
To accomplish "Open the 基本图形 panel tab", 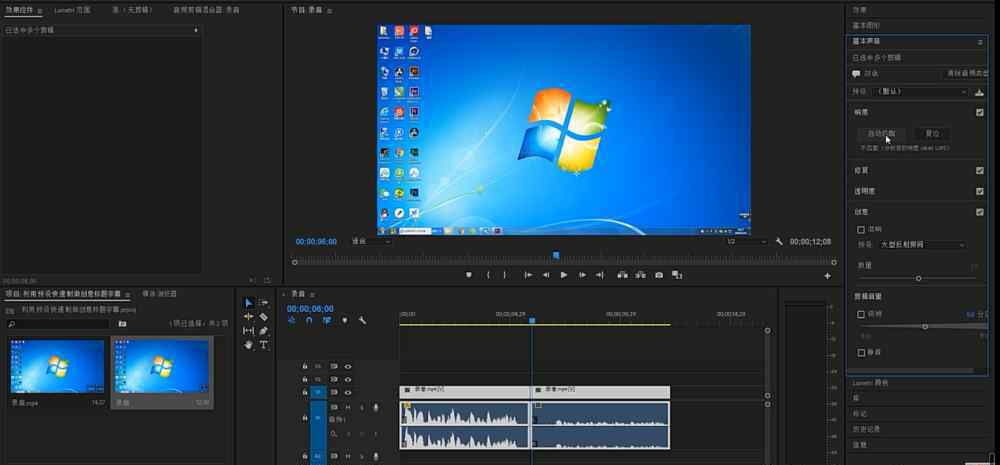I will pyautogui.click(x=866, y=26).
